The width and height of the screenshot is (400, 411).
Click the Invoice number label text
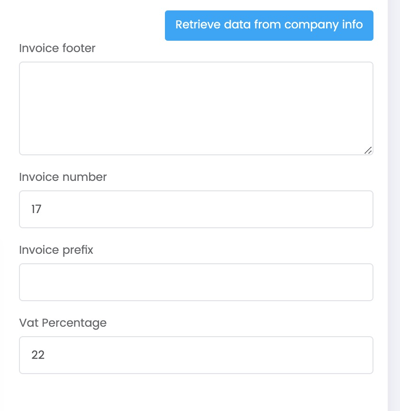pyautogui.click(x=63, y=177)
